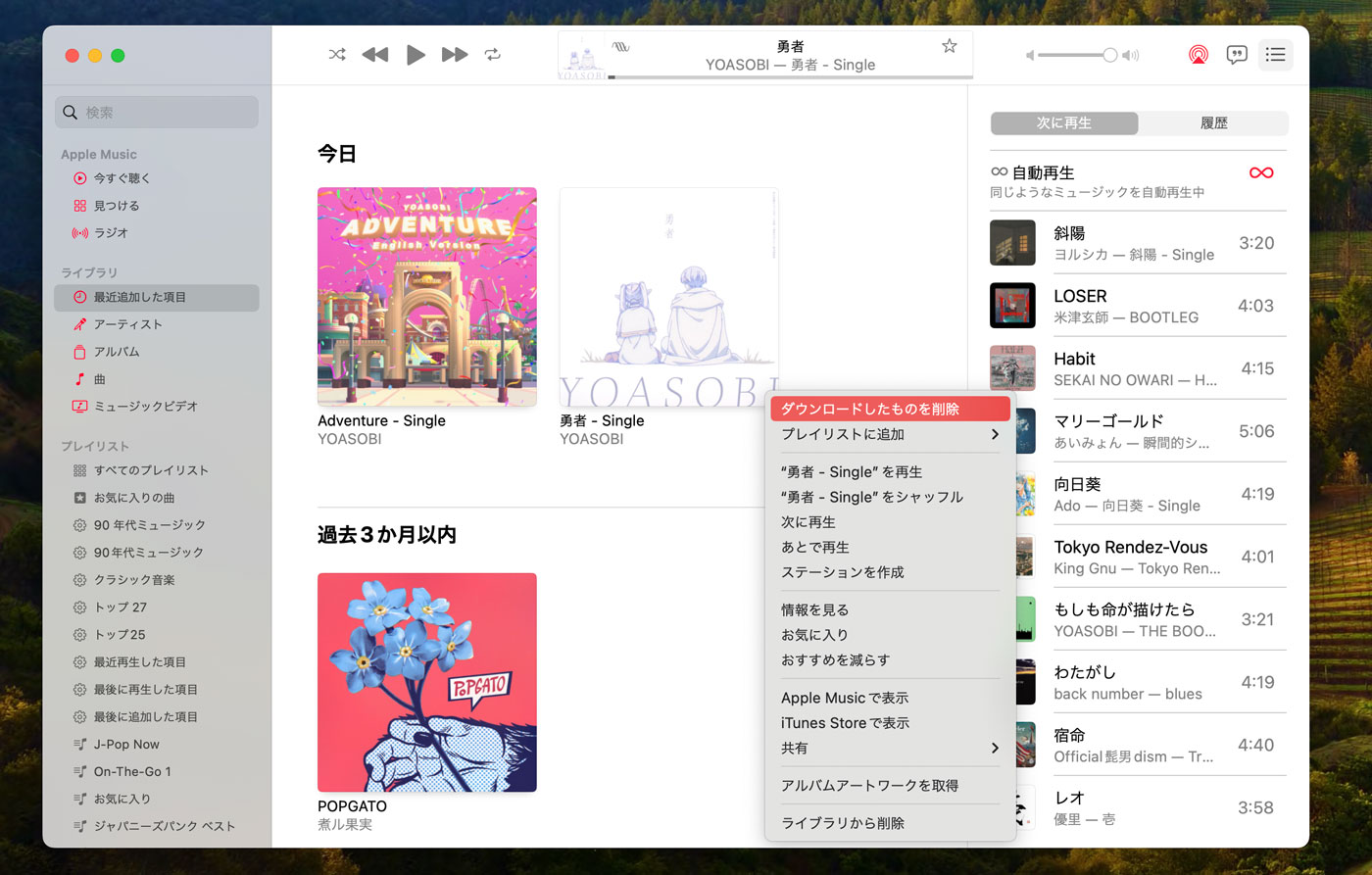Set maximum volume via loud speaker icon
Viewport: 1372px width, 875px height.
pos(1130,55)
